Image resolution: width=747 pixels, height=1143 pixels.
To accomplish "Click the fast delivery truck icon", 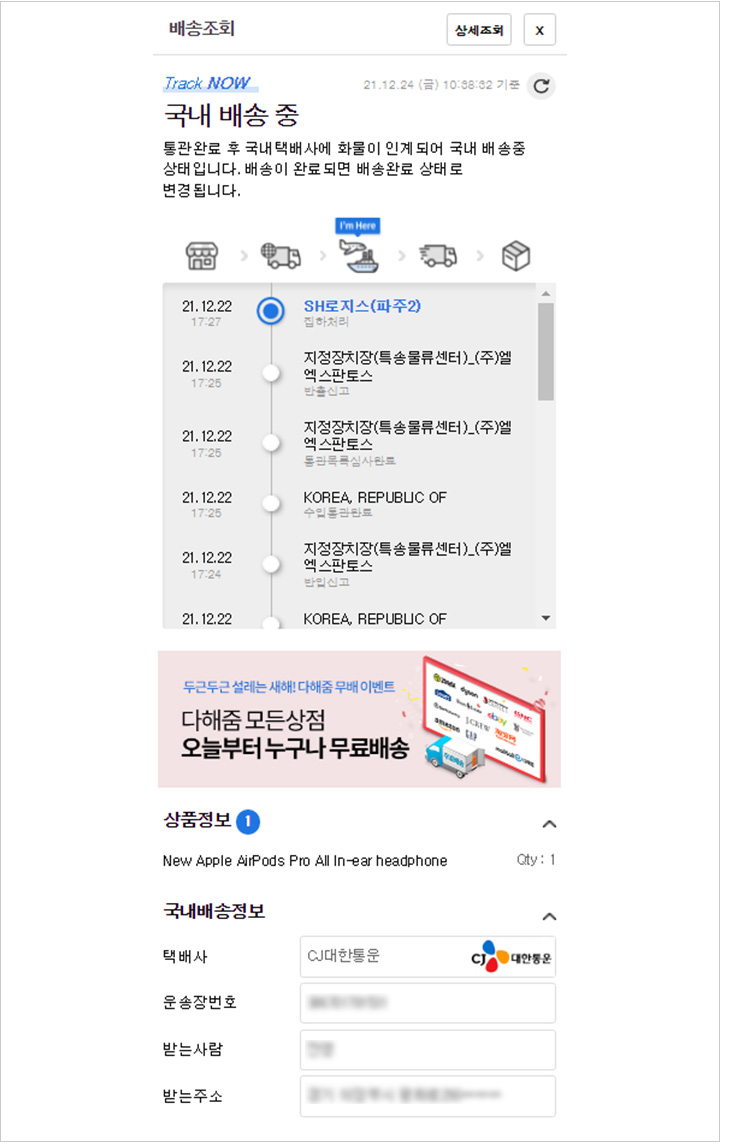I will (x=438, y=256).
